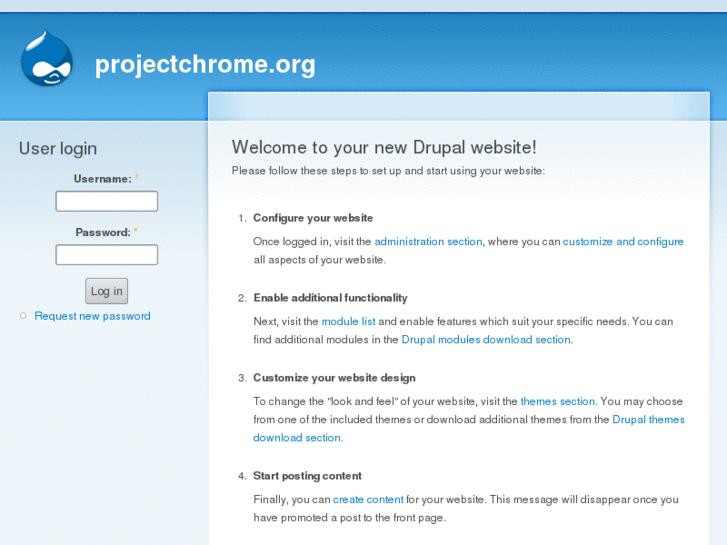Viewport: 727px width, 545px height.
Task: Open Drupal themes download section link
Action: click(x=648, y=420)
